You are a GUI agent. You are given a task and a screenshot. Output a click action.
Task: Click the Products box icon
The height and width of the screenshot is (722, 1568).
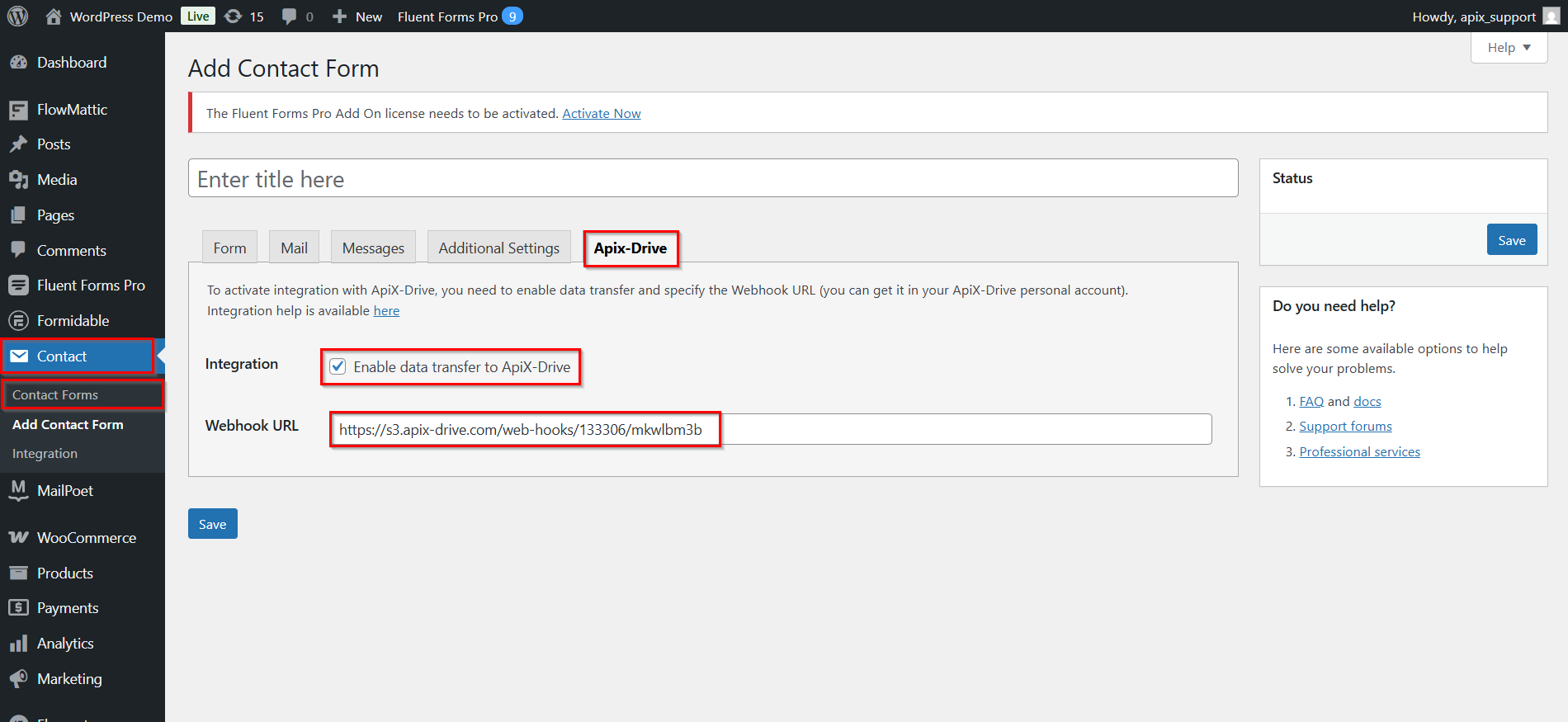(x=18, y=573)
